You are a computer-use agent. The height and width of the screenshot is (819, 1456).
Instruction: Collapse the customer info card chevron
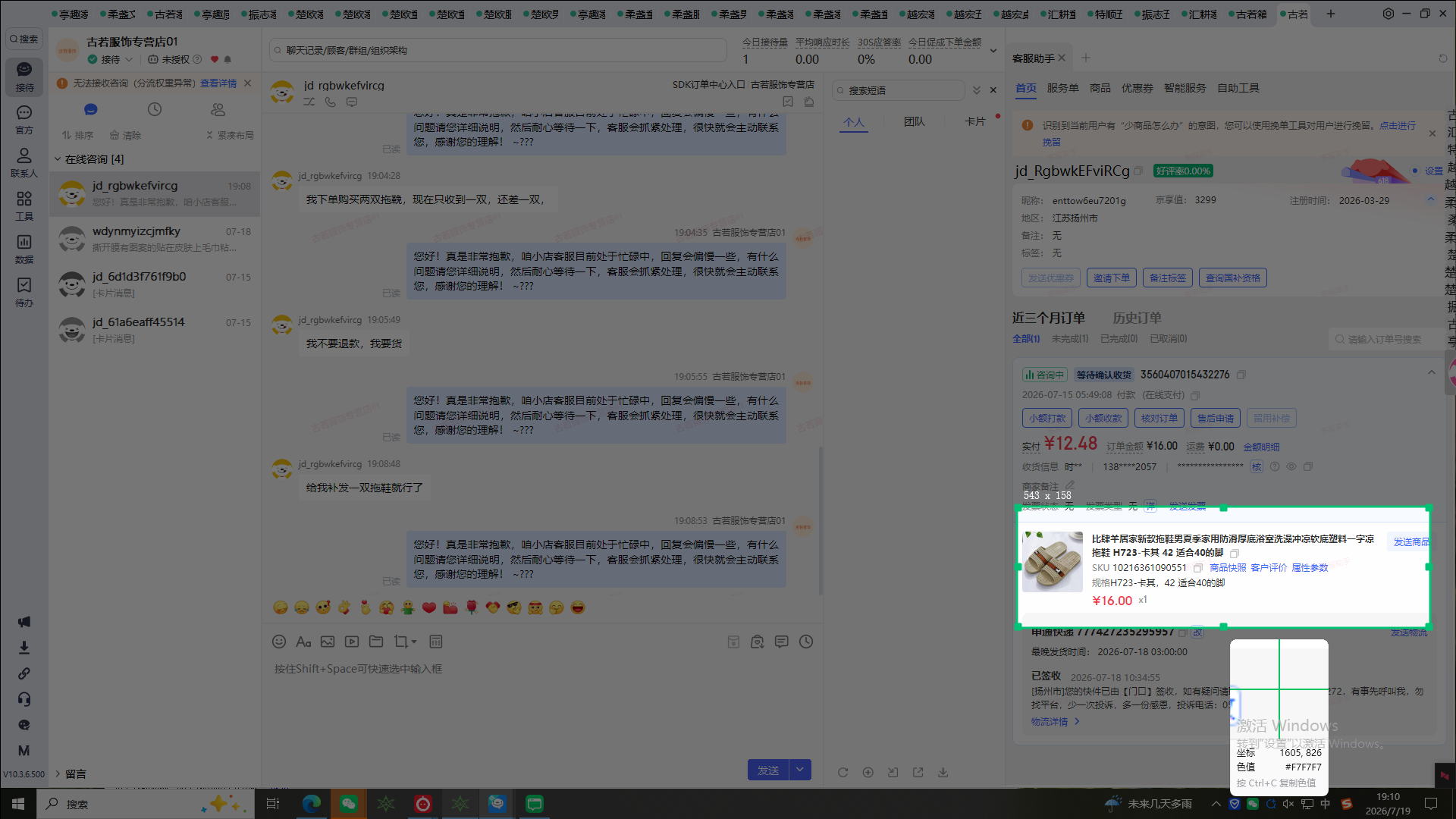click(1431, 199)
